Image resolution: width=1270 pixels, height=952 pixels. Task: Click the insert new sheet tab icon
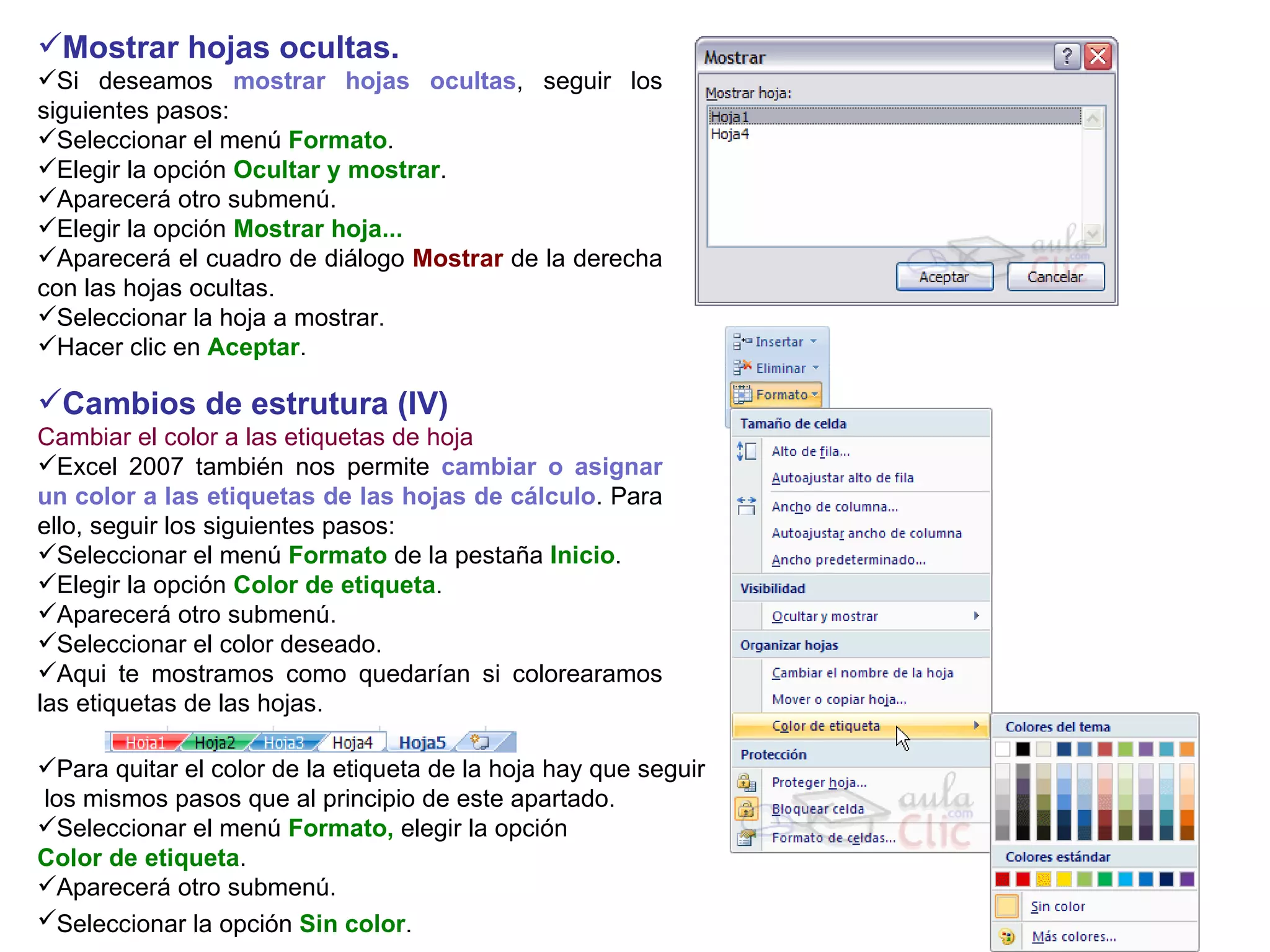481,741
